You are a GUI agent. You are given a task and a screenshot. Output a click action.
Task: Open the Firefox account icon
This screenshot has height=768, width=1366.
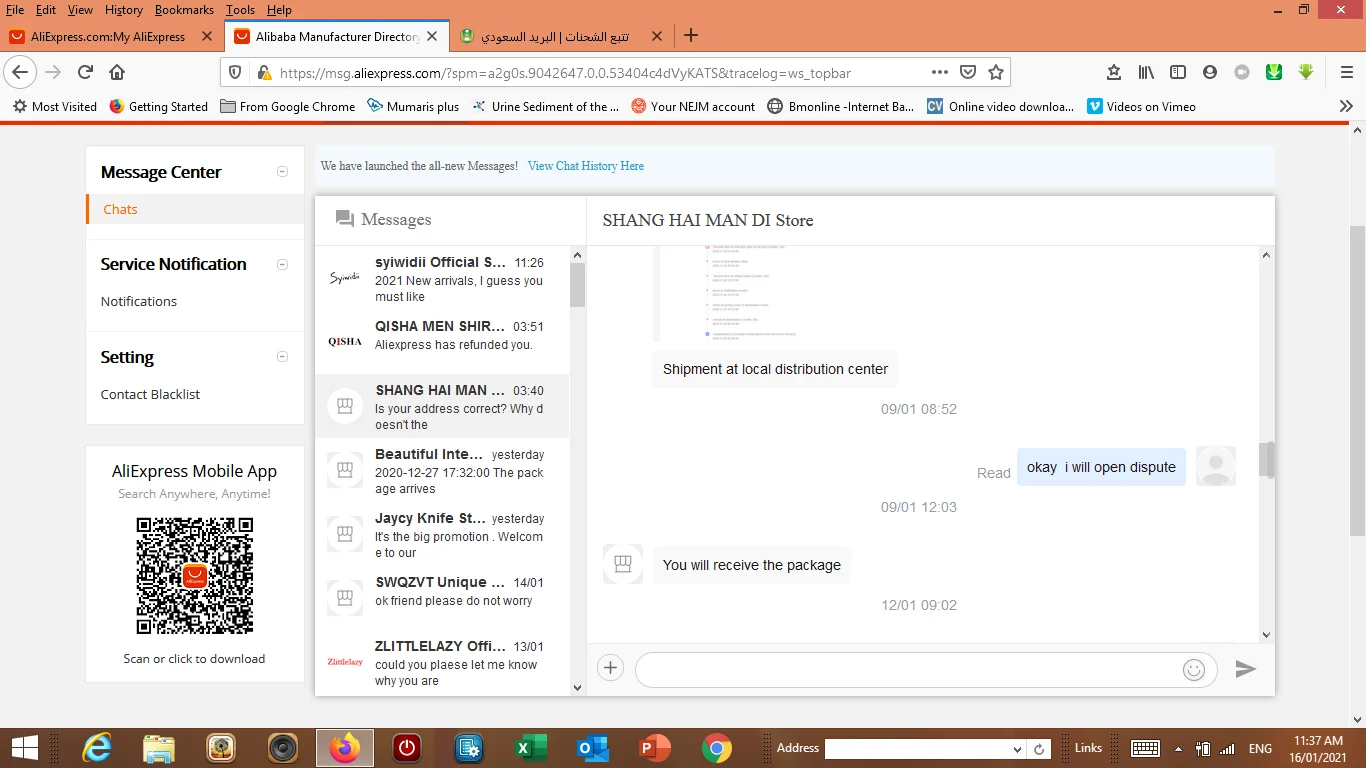coord(1210,72)
